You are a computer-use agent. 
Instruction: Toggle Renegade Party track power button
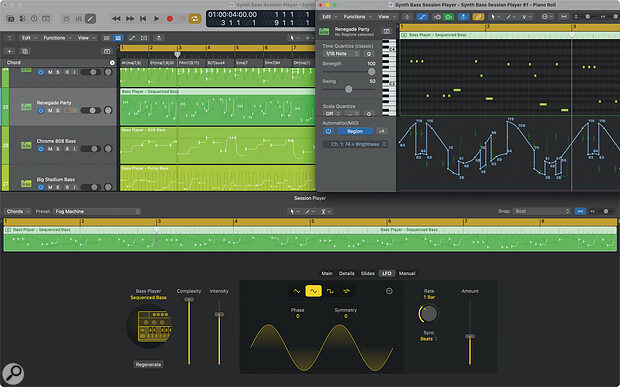click(x=41, y=111)
